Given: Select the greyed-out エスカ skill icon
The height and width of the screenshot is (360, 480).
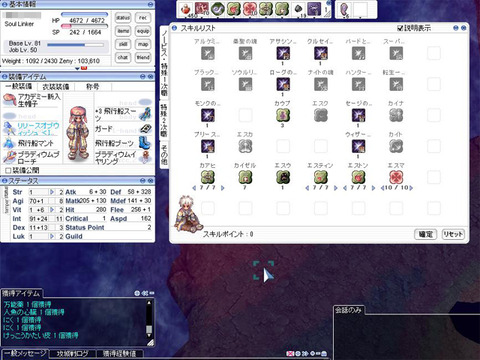Looking at the screenshot, I should [245, 146].
